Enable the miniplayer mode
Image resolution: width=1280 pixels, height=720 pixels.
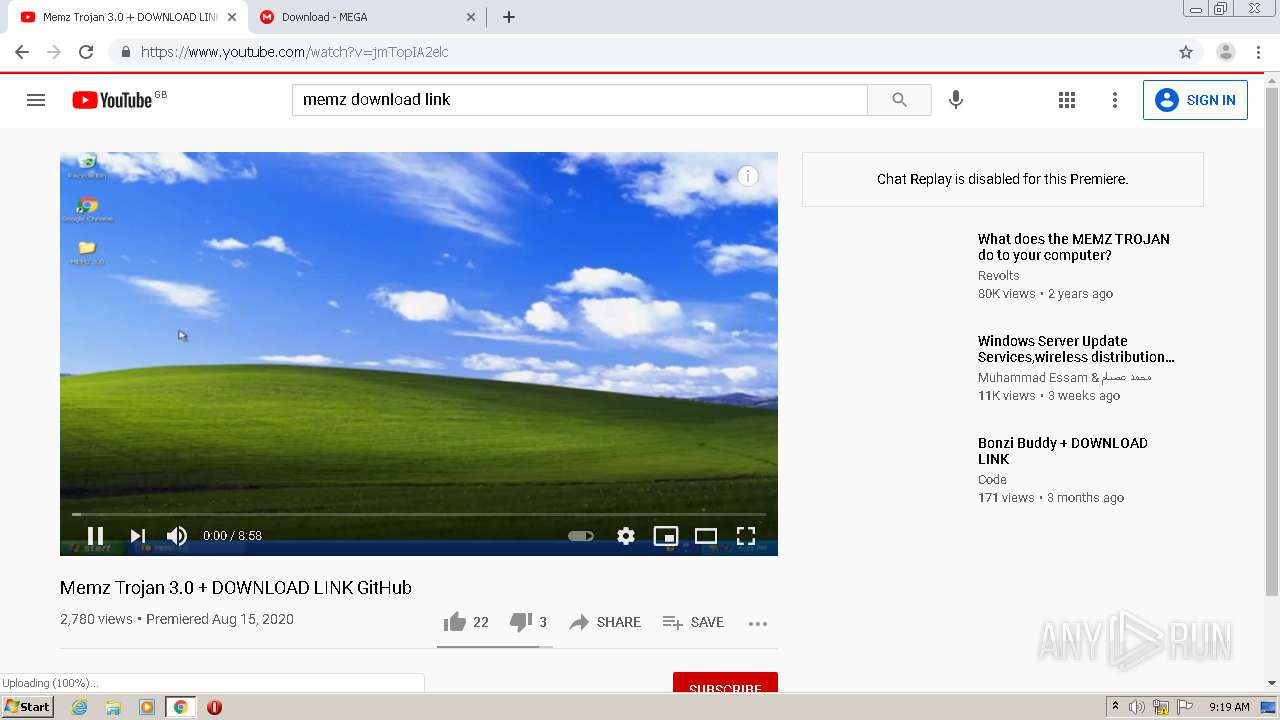(666, 536)
